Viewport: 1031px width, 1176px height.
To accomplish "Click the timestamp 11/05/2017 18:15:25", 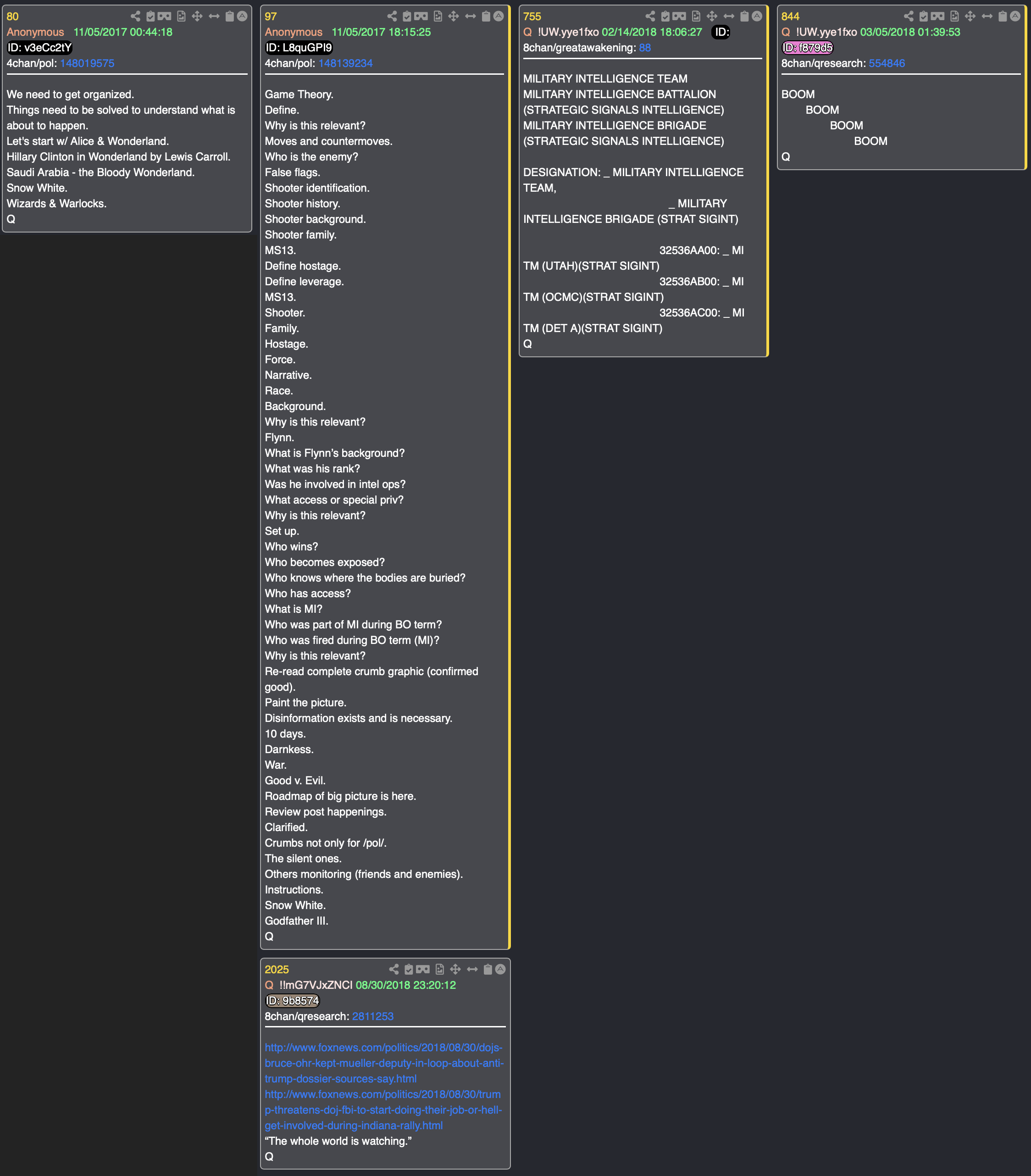I will [x=382, y=32].
